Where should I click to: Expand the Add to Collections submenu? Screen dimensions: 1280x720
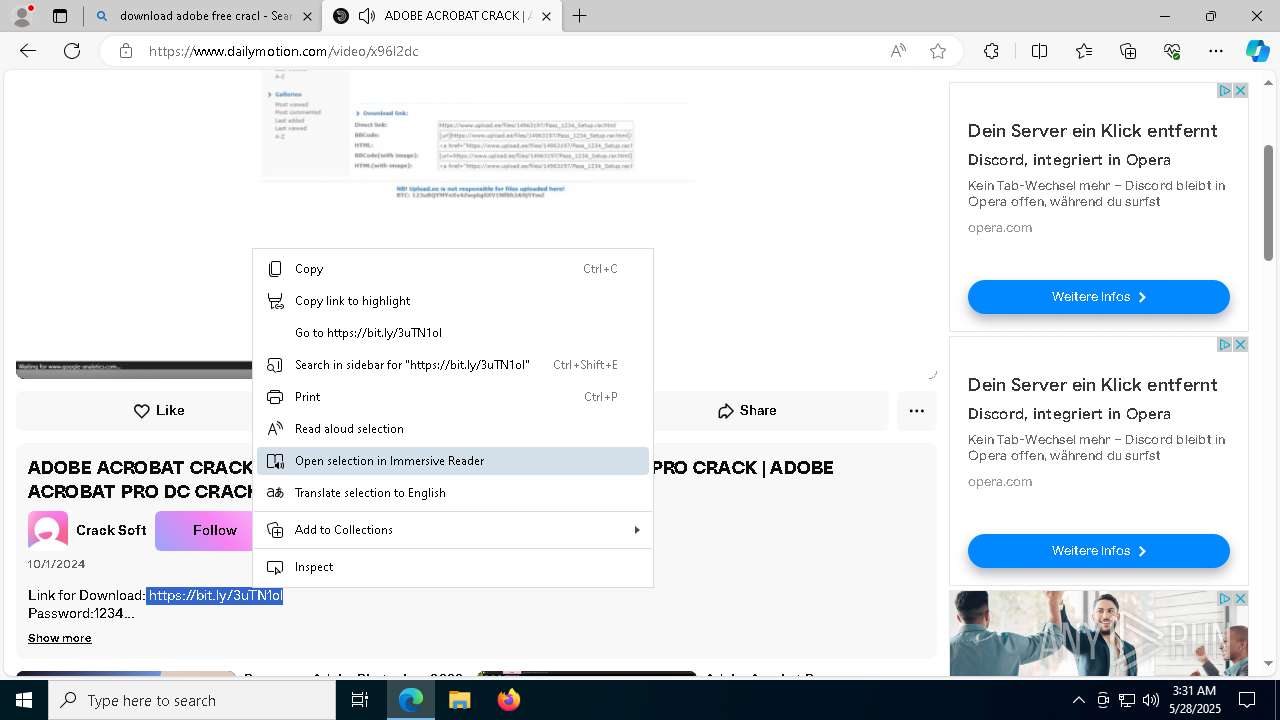pos(453,530)
